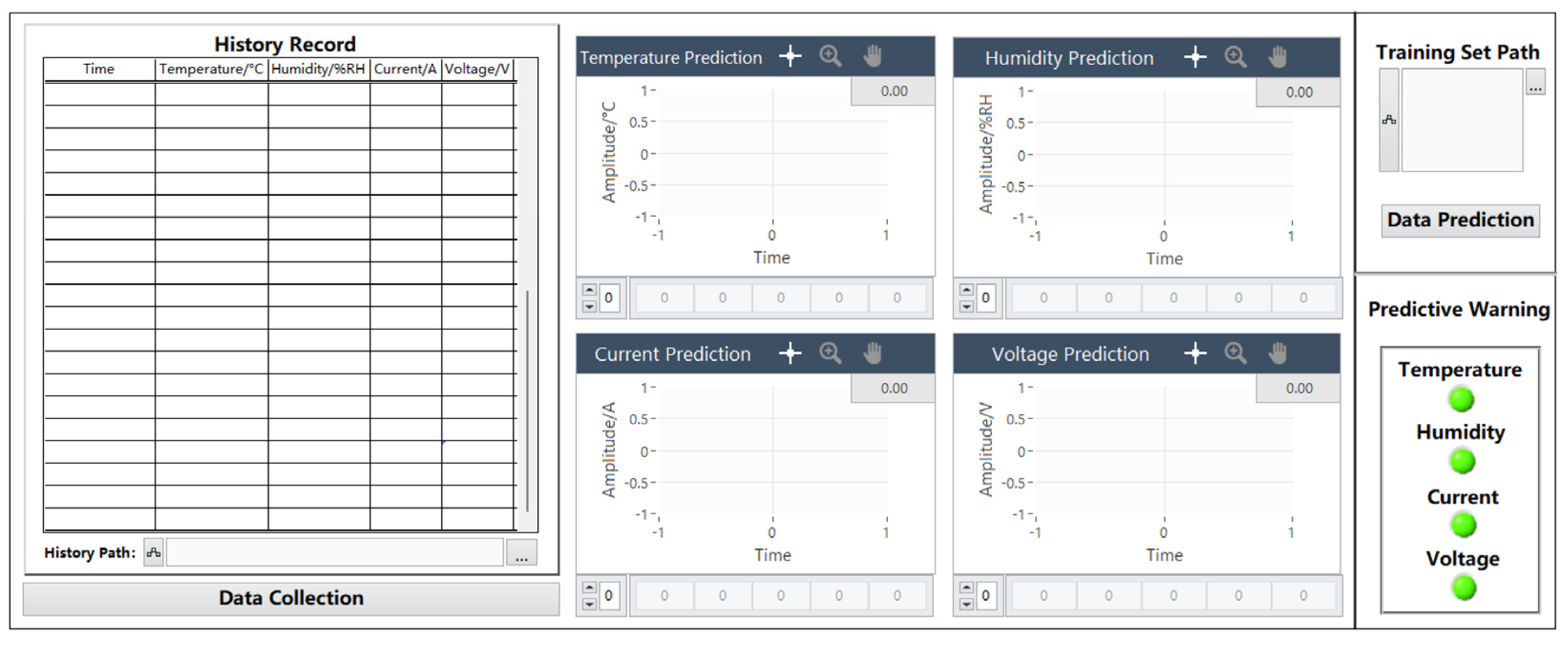Image resolution: width=1568 pixels, height=645 pixels.
Task: Increment the Temperature Prediction array index
Action: (589, 290)
